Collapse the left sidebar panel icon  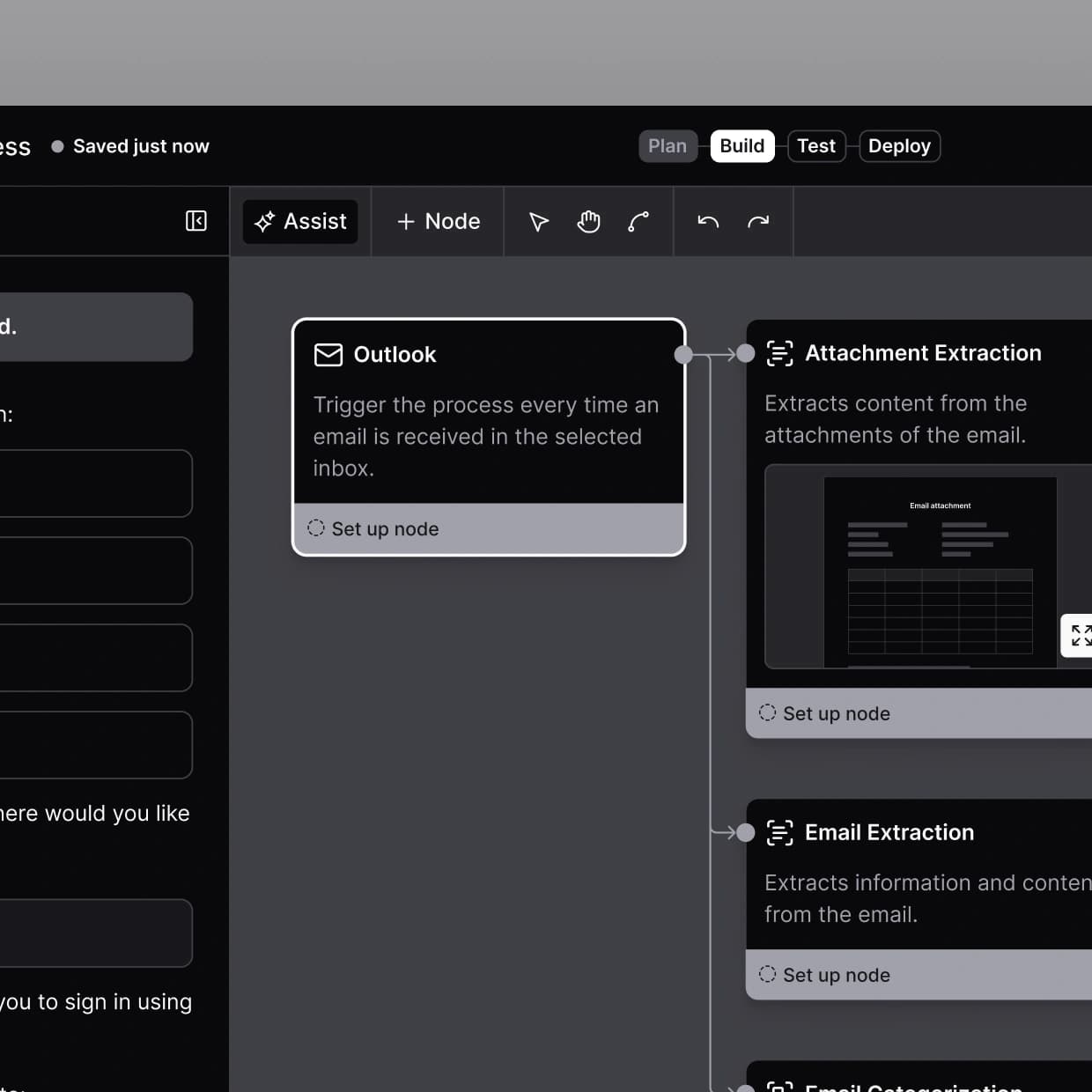pos(196,221)
